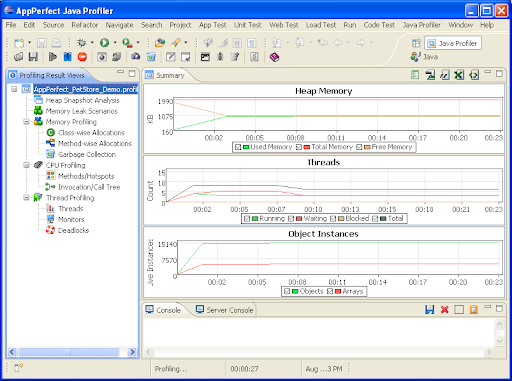The height and width of the screenshot is (381, 512).
Task: Click the green Run toolbar icon
Action: [104, 43]
